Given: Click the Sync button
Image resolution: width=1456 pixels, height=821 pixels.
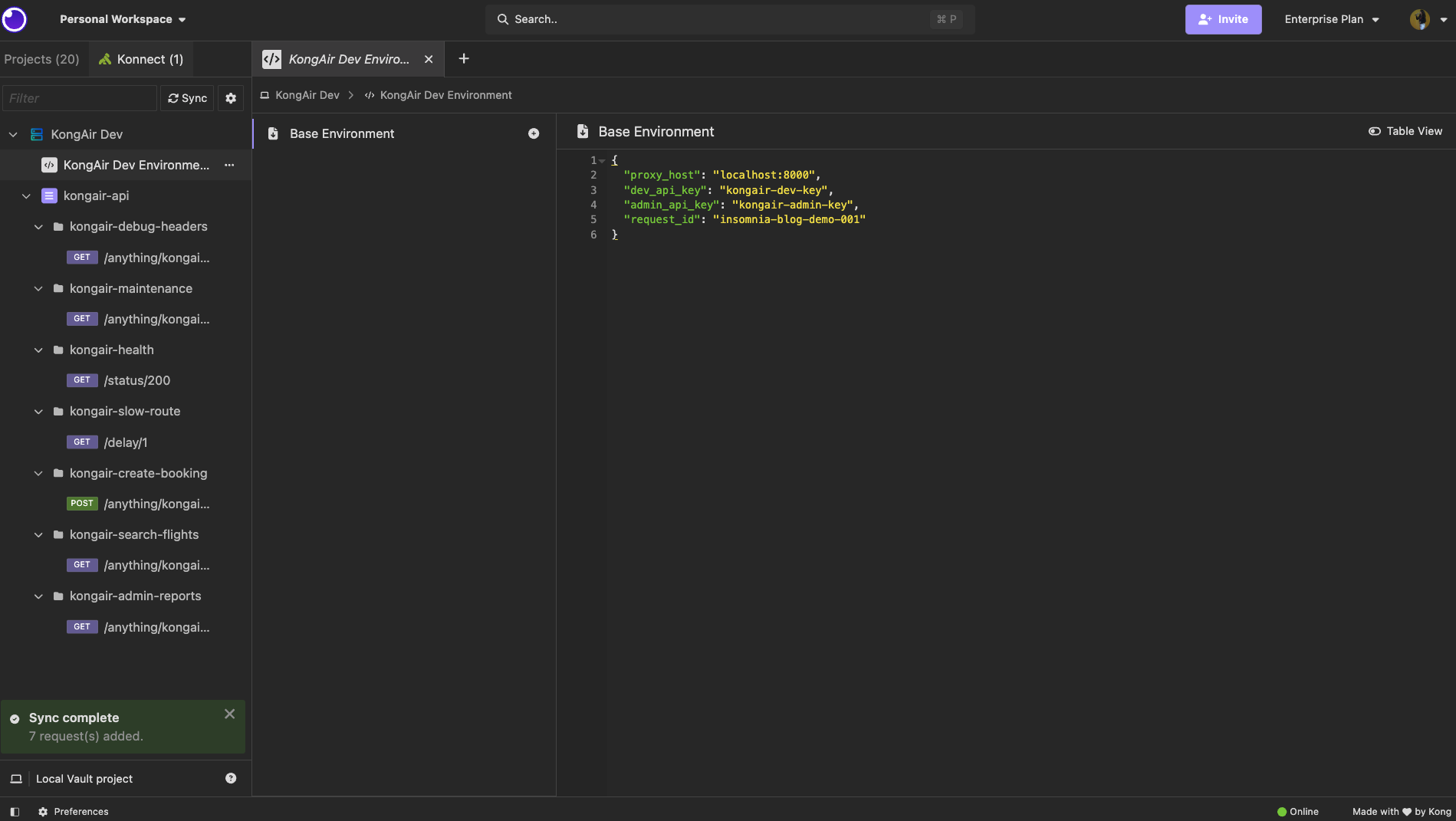Looking at the screenshot, I should tap(187, 98).
